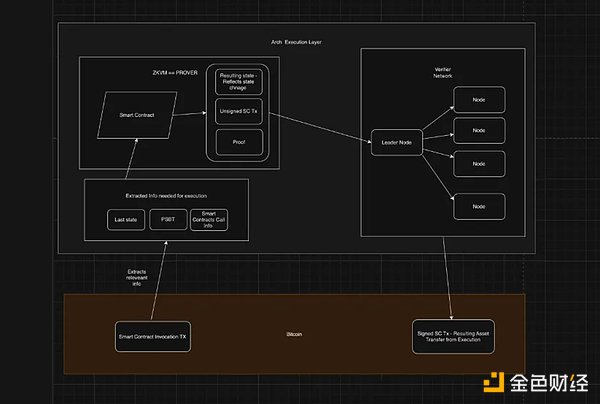
Task: Click the PSBT box
Action: [x=166, y=219]
